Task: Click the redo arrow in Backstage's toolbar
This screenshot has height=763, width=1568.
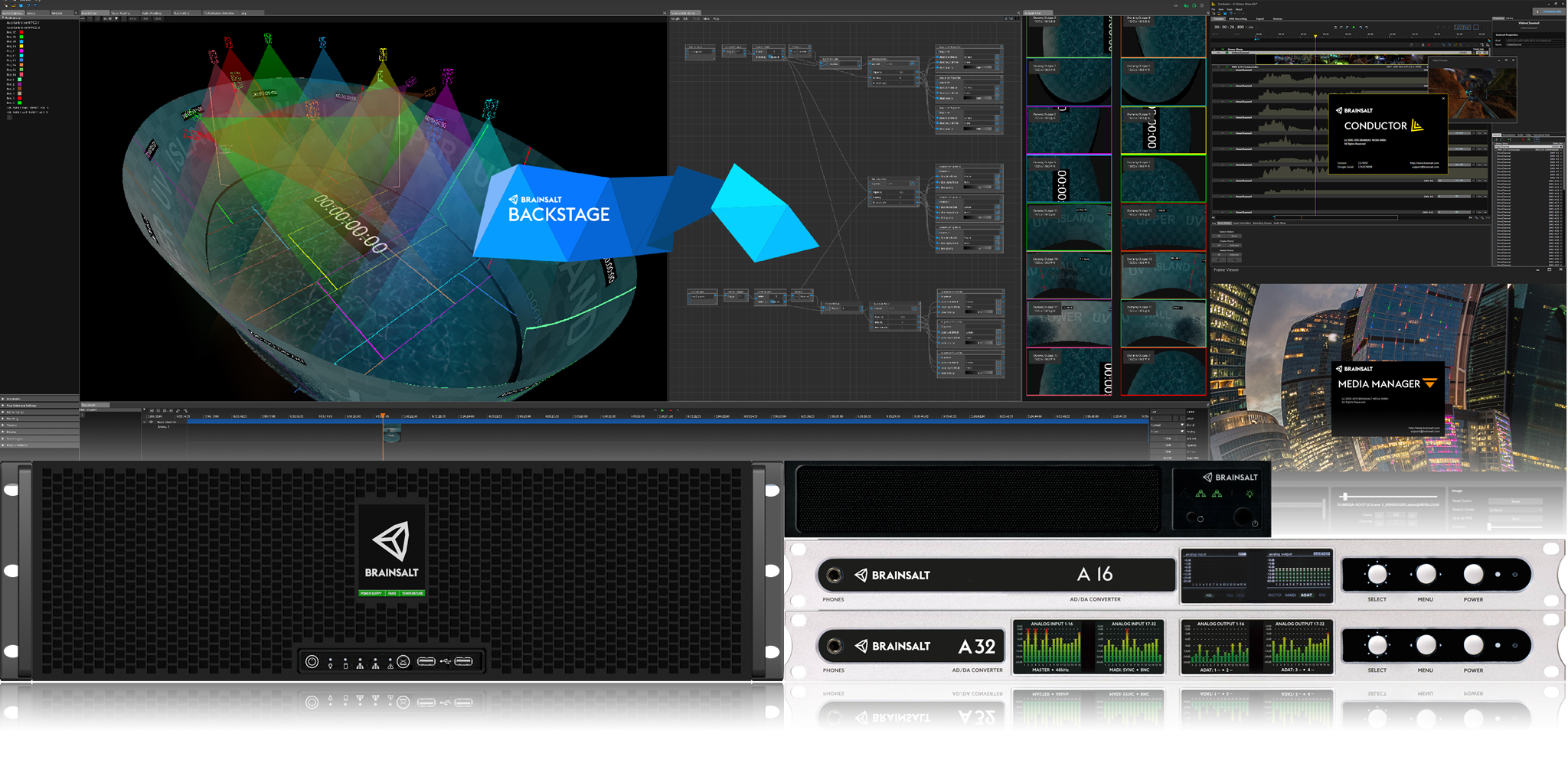Action: coord(35,5)
